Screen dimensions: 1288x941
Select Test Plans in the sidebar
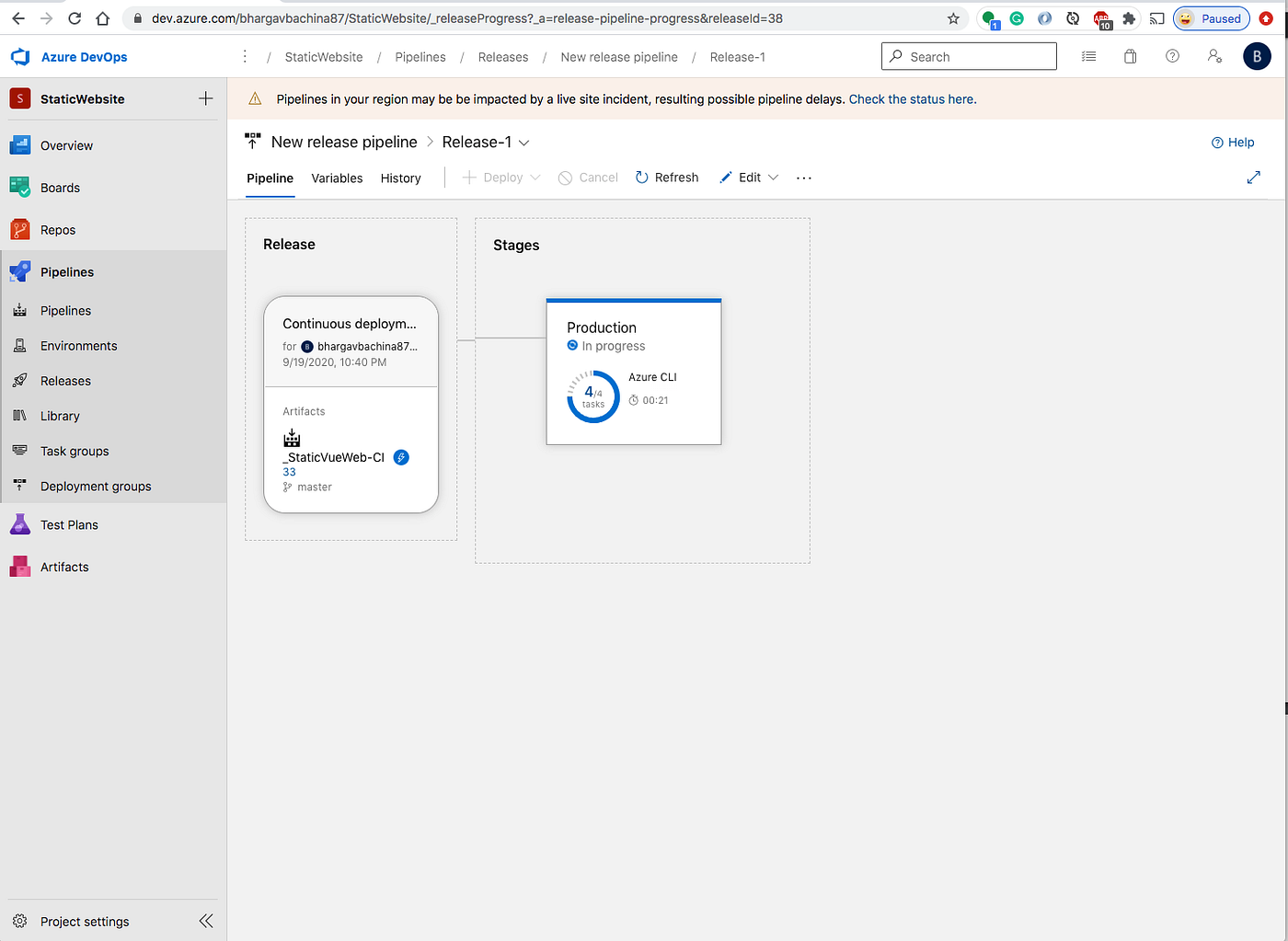(x=70, y=524)
